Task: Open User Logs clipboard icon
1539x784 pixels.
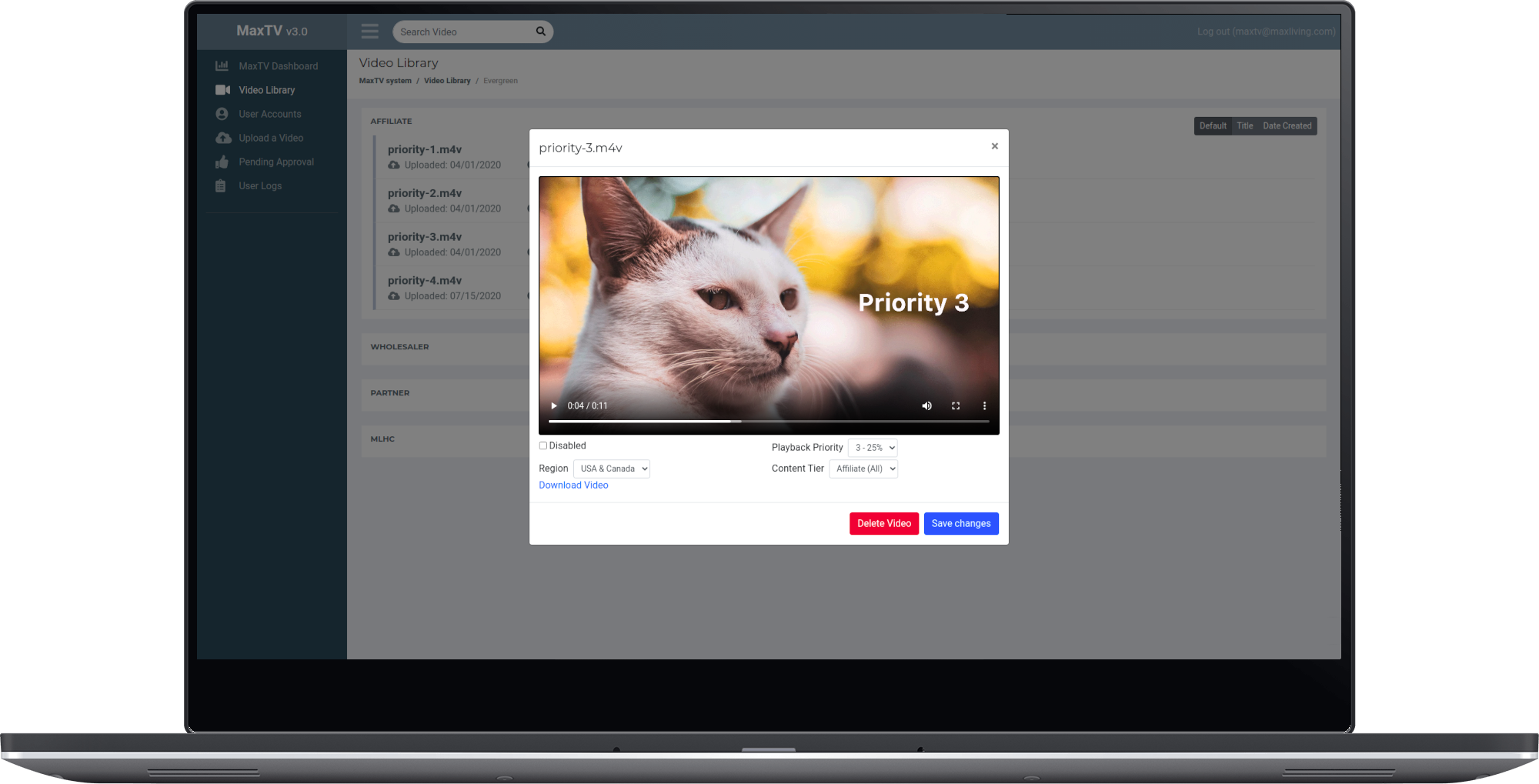Action: [x=221, y=186]
